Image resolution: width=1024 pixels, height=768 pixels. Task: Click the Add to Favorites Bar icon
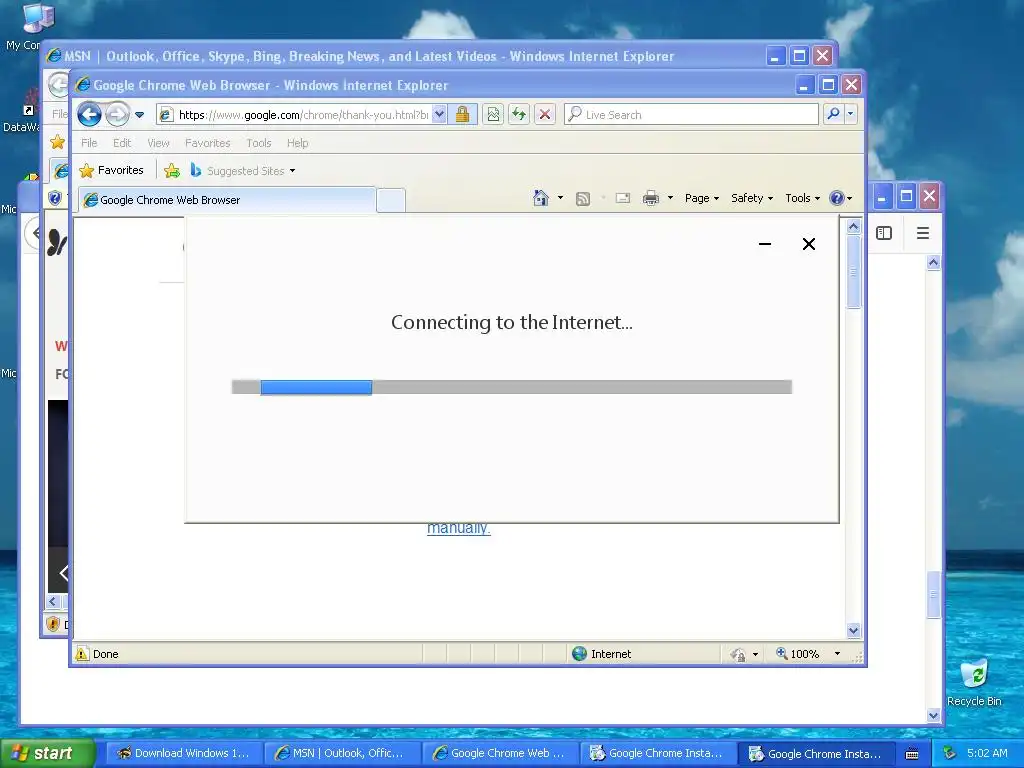coord(172,170)
